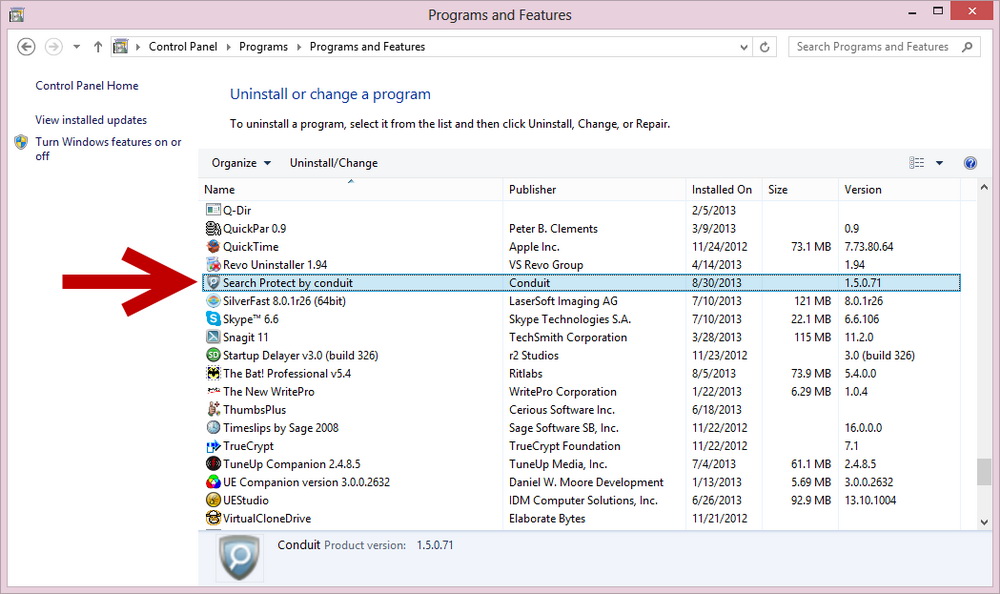
Task: Open the Organize dropdown menu
Action: [x=241, y=163]
